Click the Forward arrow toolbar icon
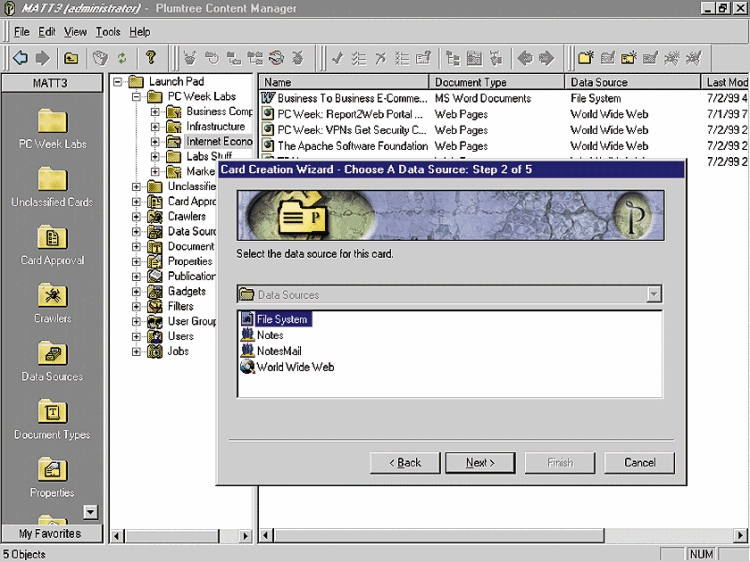 pyautogui.click(x=43, y=58)
